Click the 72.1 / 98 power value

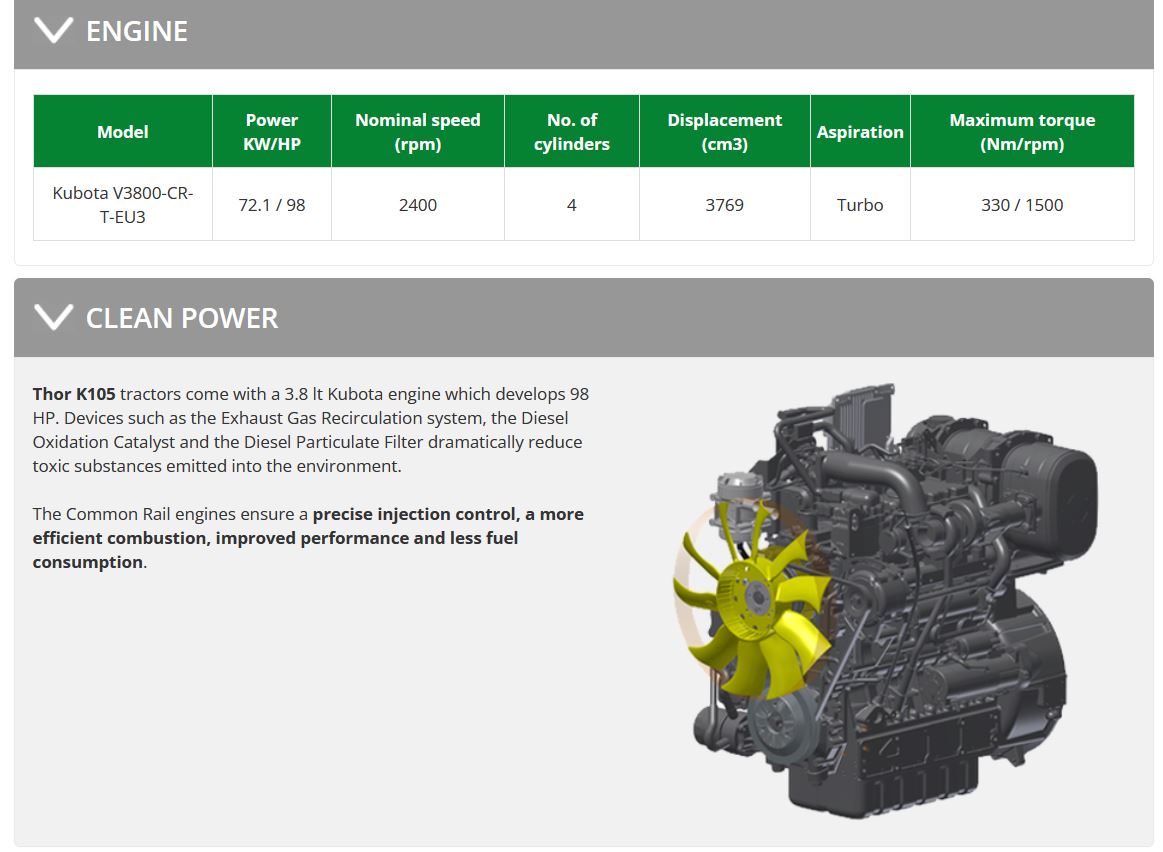pos(272,205)
